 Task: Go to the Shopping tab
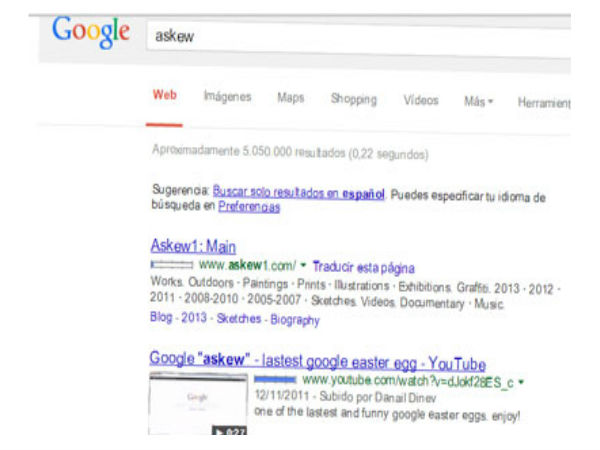coord(354,99)
